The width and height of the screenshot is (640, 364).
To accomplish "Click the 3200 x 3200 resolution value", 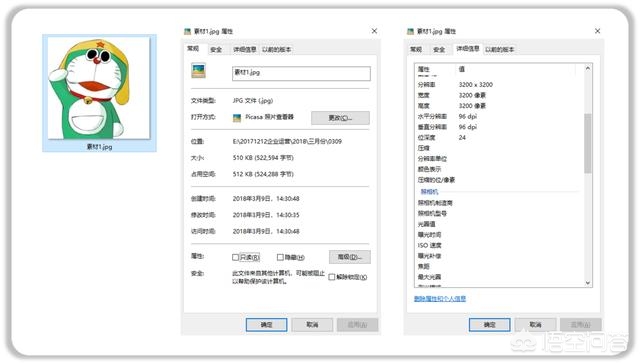I will pyautogui.click(x=476, y=84).
